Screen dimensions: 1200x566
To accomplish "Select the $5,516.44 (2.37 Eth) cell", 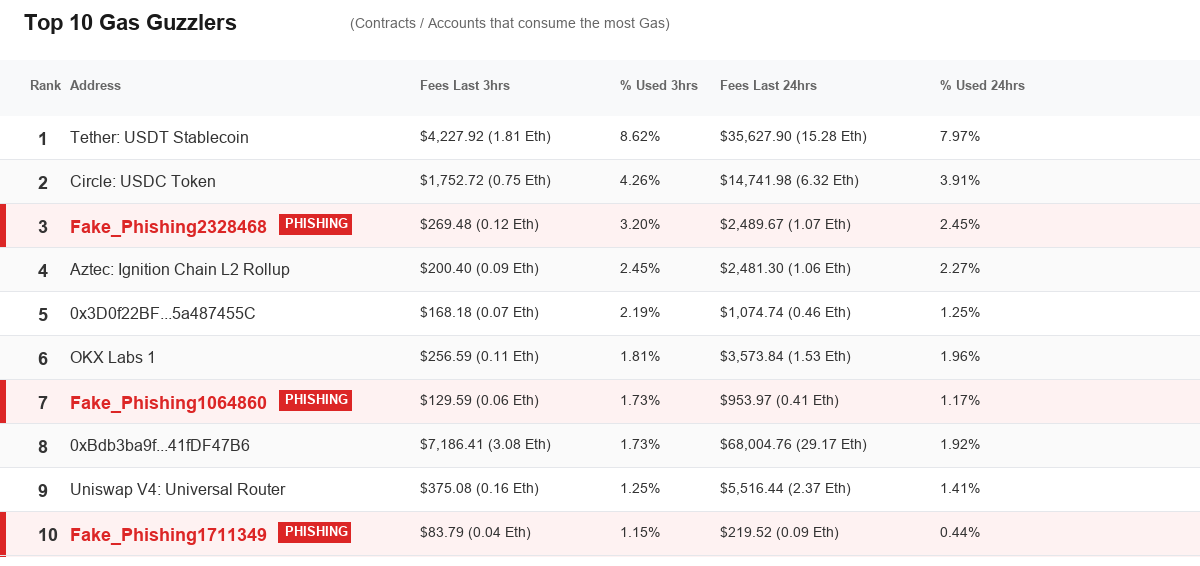I will point(785,488).
